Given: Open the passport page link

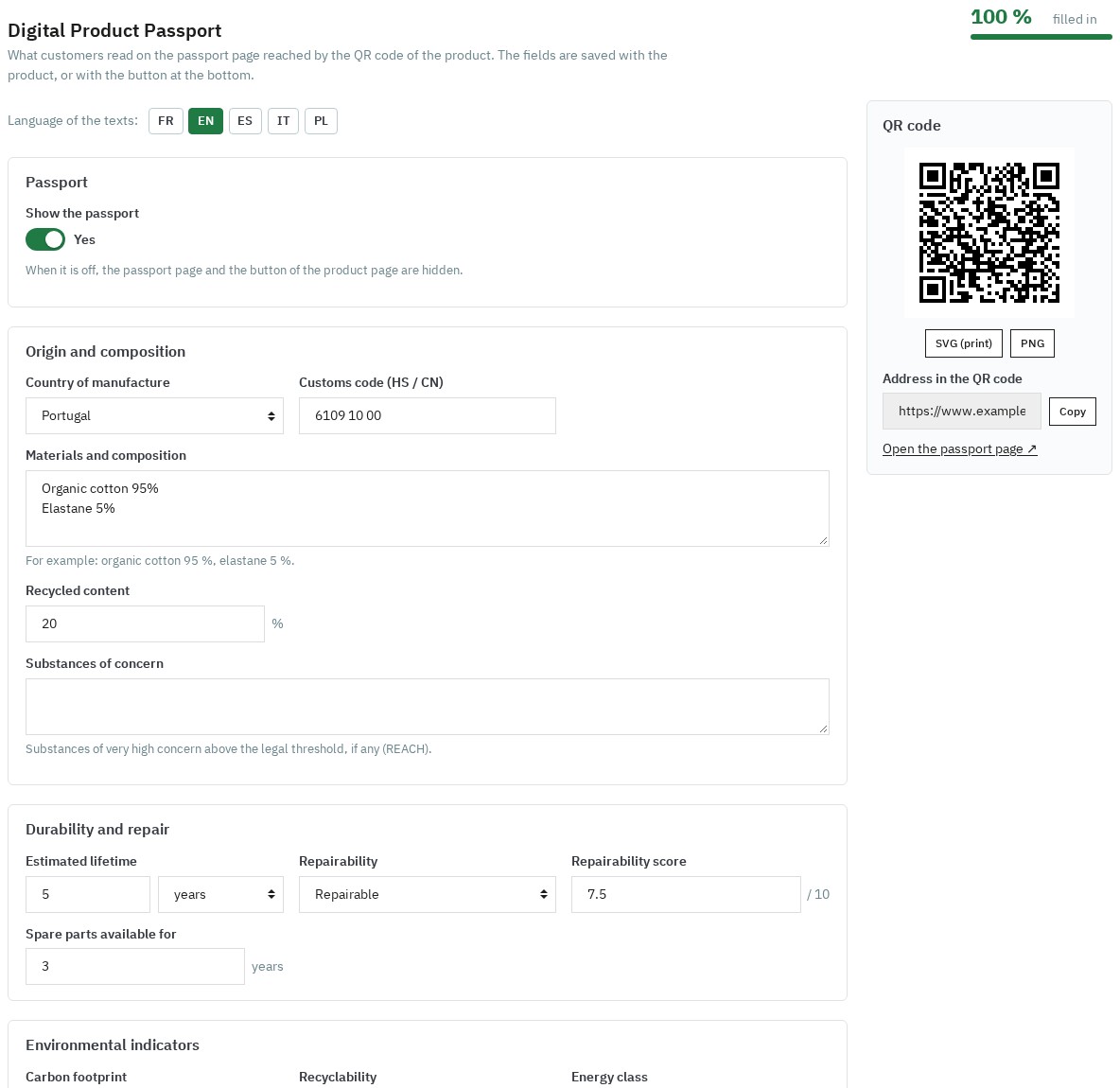Looking at the screenshot, I should tap(959, 448).
